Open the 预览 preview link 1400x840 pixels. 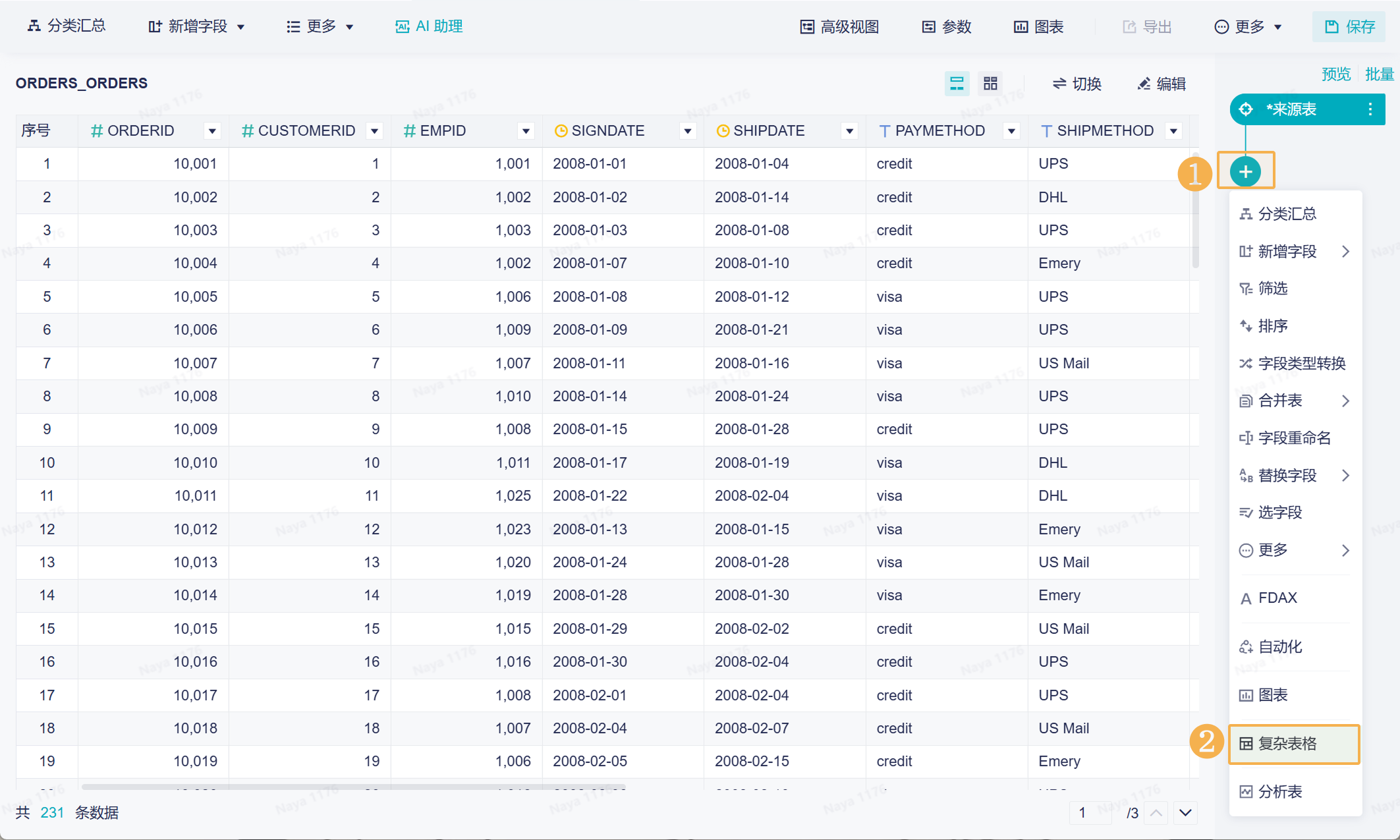pyautogui.click(x=1336, y=74)
